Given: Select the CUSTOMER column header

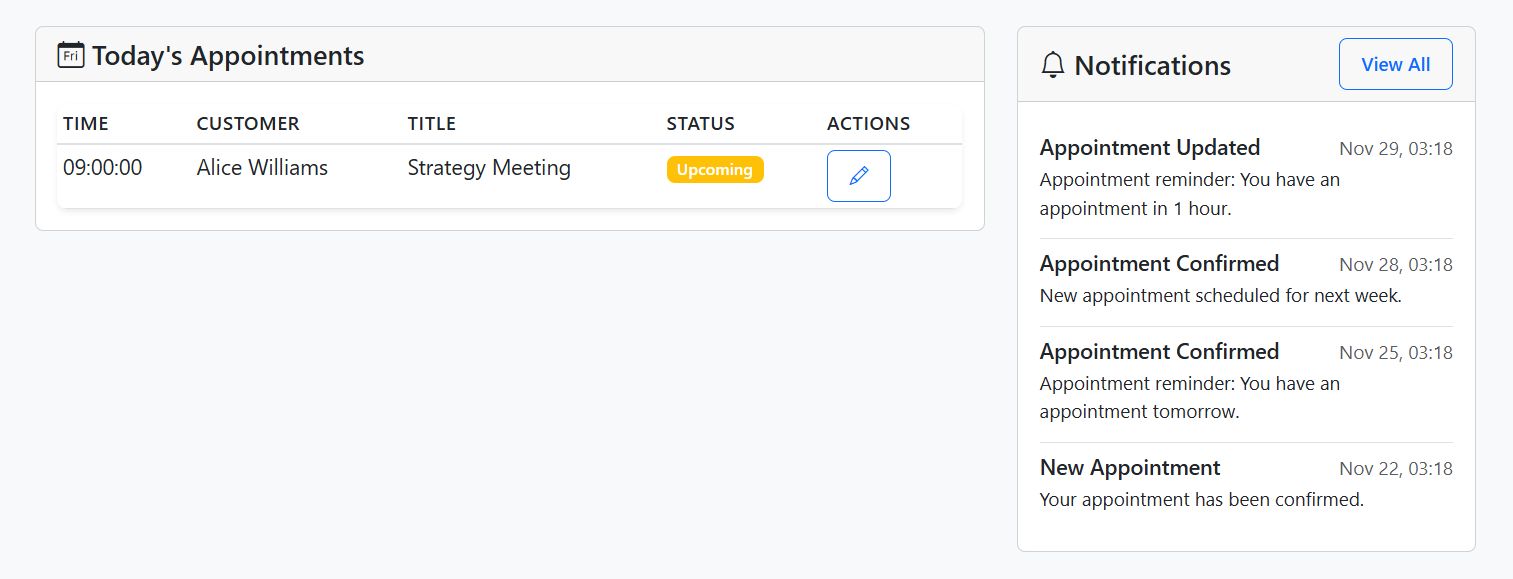Looking at the screenshot, I should pyautogui.click(x=248, y=124).
